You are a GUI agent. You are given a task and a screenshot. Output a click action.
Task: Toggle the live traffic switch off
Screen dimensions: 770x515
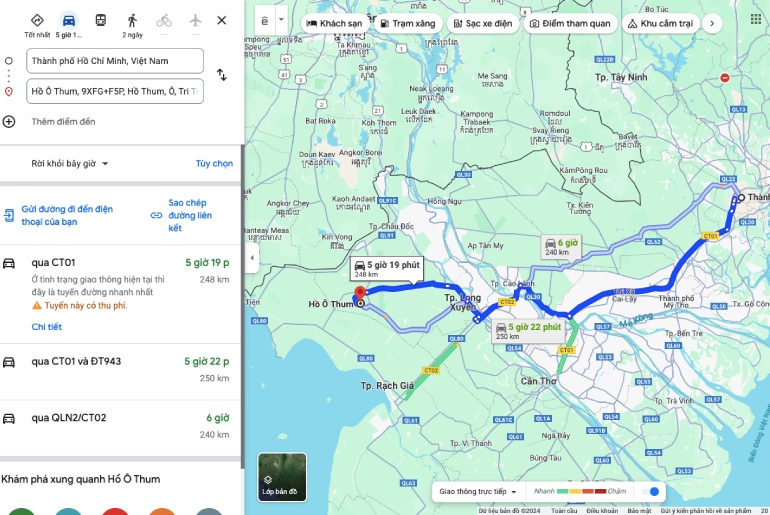(653, 491)
